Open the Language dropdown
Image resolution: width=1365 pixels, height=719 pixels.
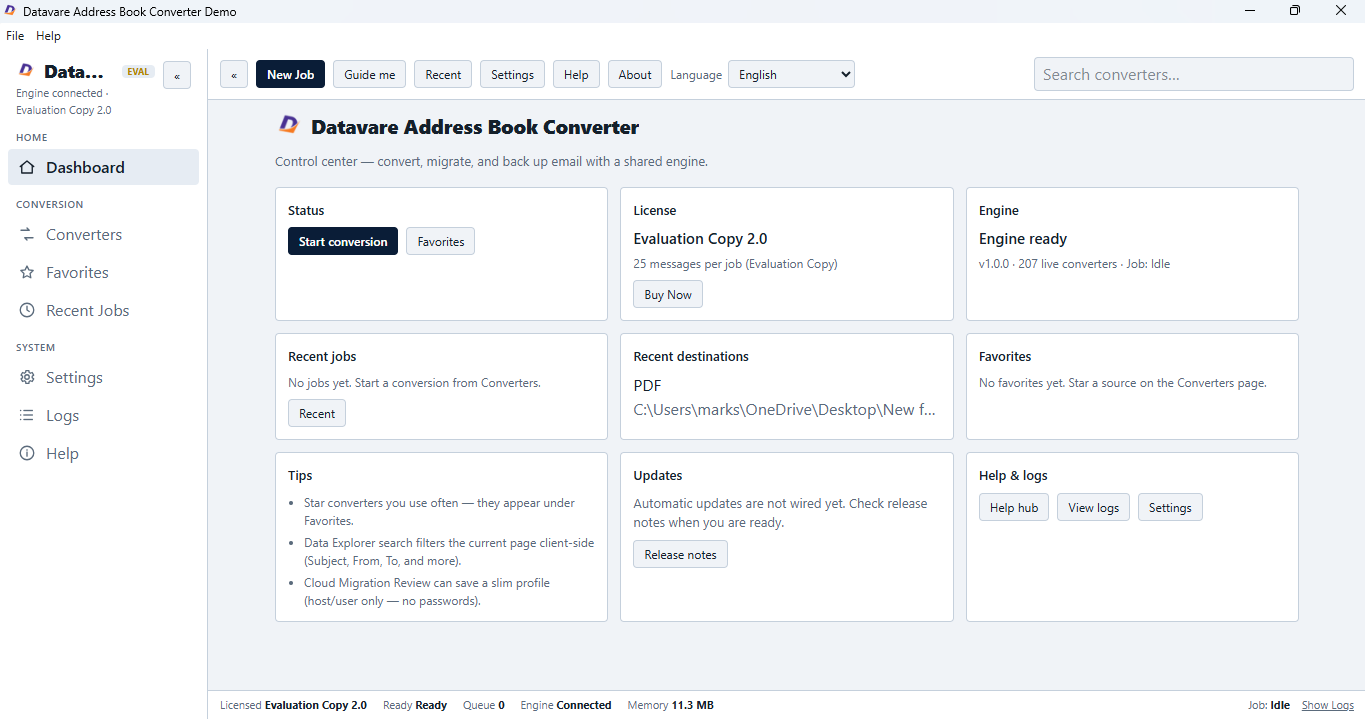pyautogui.click(x=791, y=74)
